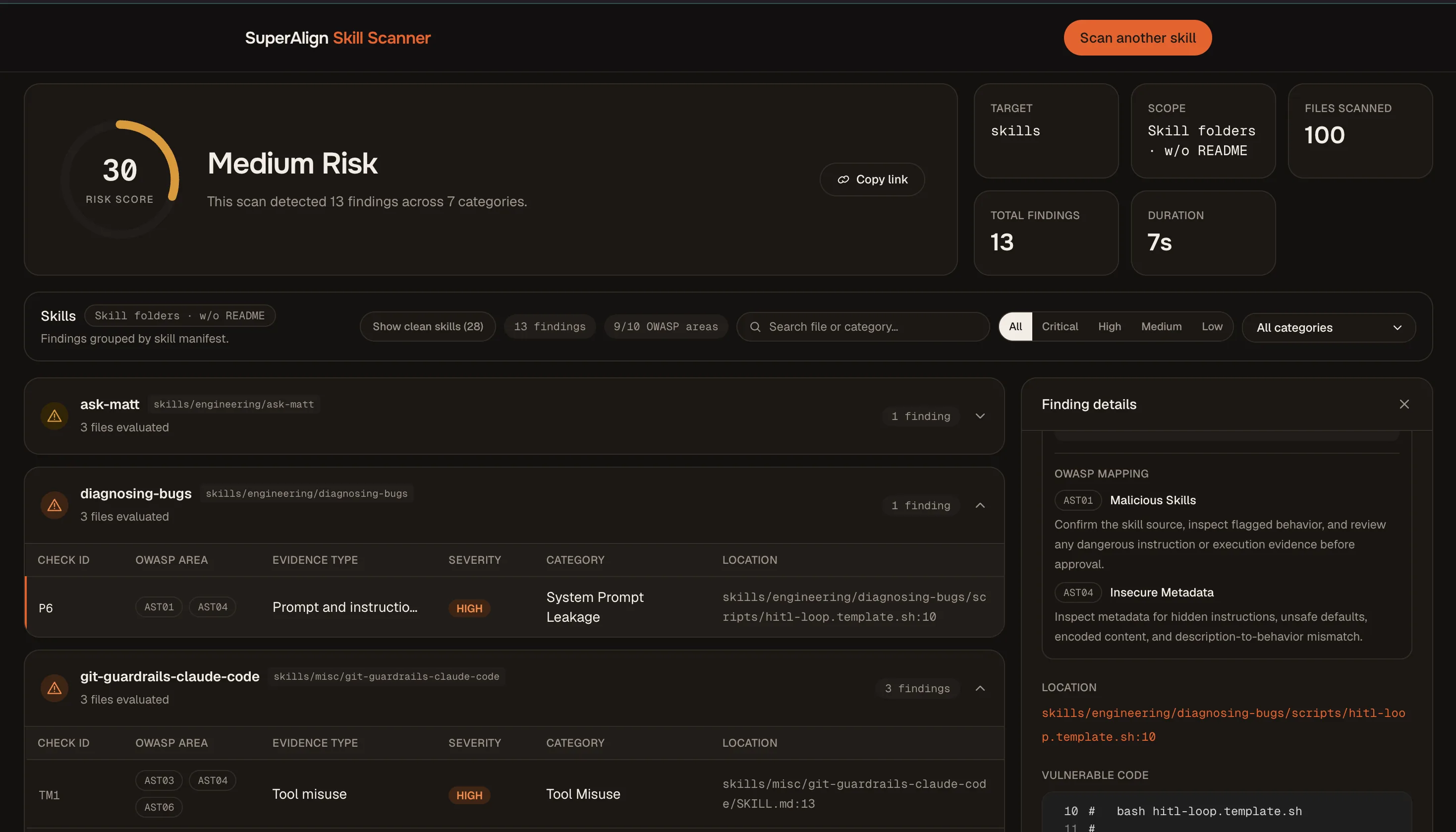Close the Finding details panel
The image size is (1456, 832).
pyautogui.click(x=1404, y=404)
